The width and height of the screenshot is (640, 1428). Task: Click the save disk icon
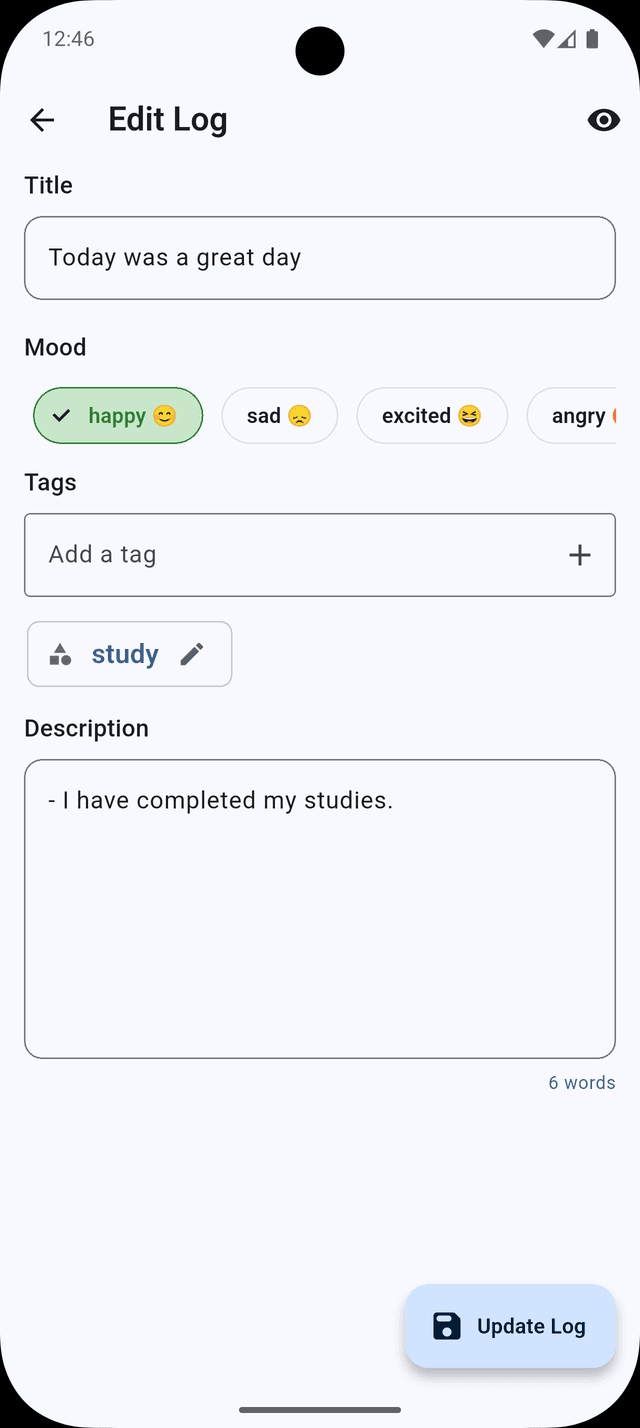447,1326
